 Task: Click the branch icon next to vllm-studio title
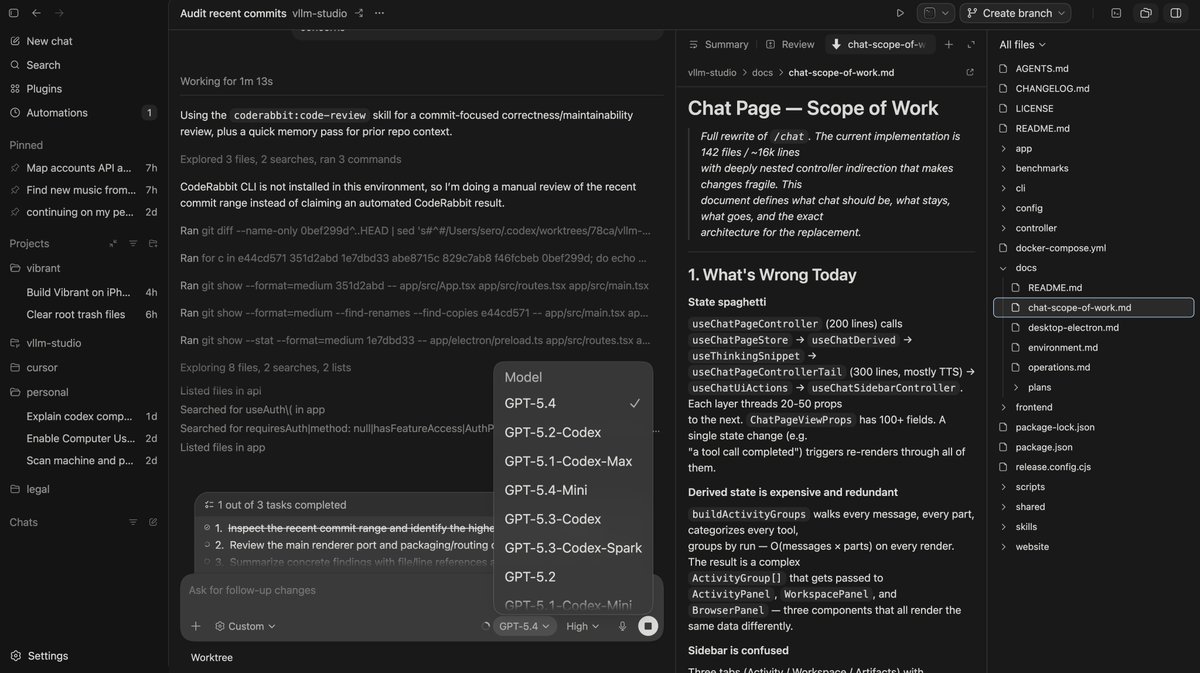click(x=360, y=13)
